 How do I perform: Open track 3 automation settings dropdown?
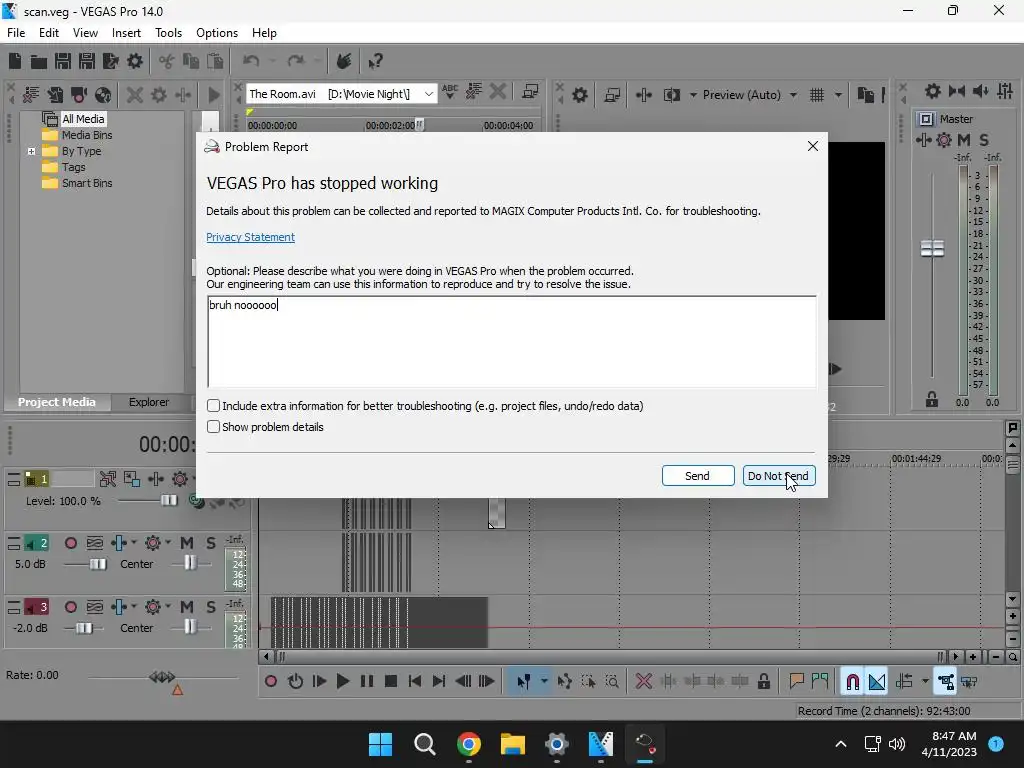168,607
